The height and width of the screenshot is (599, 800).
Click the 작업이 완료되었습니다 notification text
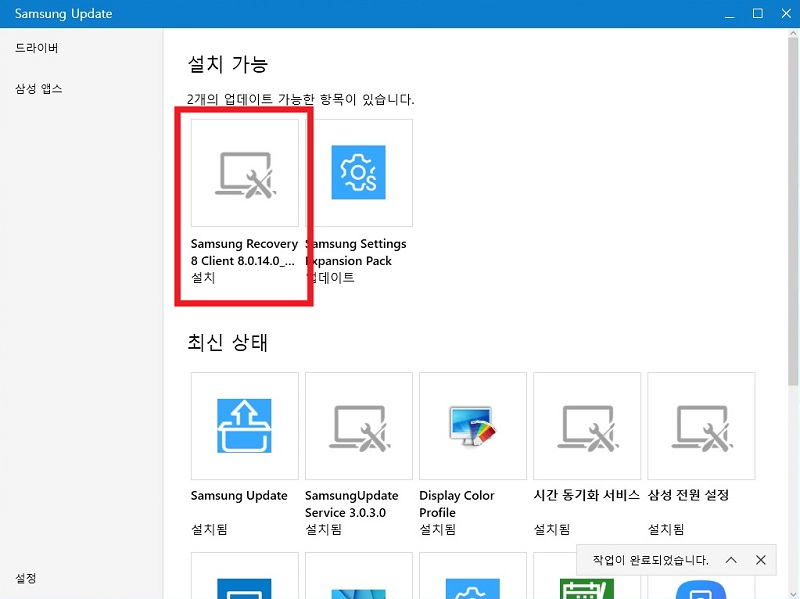(651, 560)
